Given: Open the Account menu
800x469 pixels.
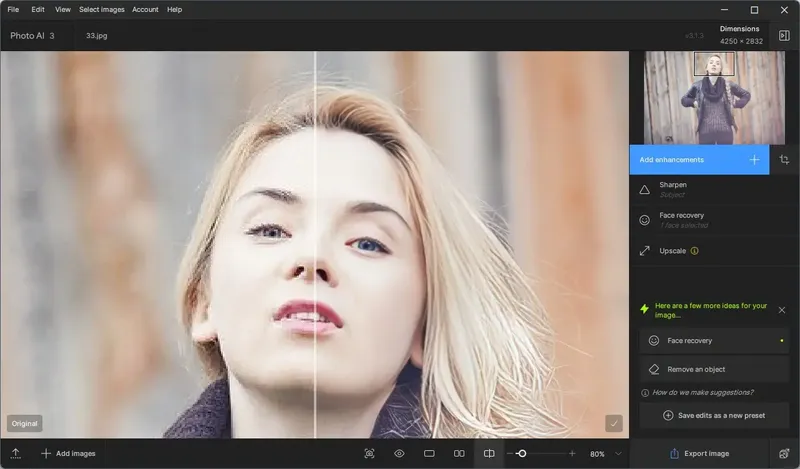Looking at the screenshot, I should coord(145,9).
